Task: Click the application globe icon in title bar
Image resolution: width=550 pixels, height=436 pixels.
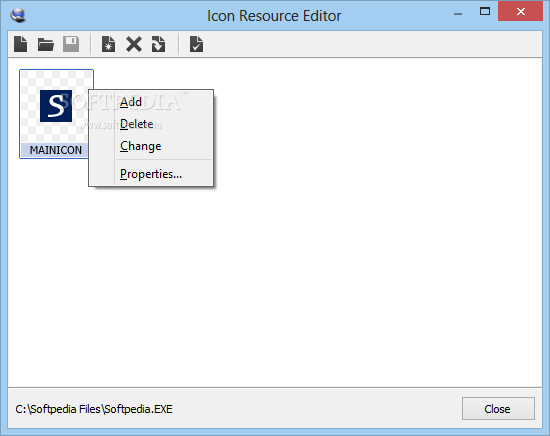Action: pyautogui.click(x=18, y=15)
